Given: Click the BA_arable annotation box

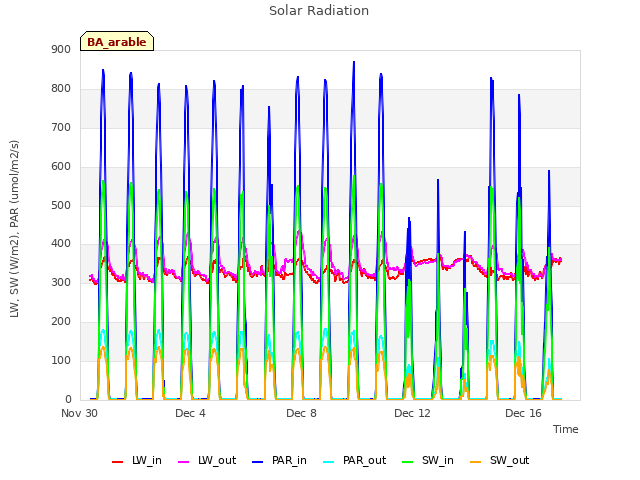Looking at the screenshot, I should [x=117, y=41].
